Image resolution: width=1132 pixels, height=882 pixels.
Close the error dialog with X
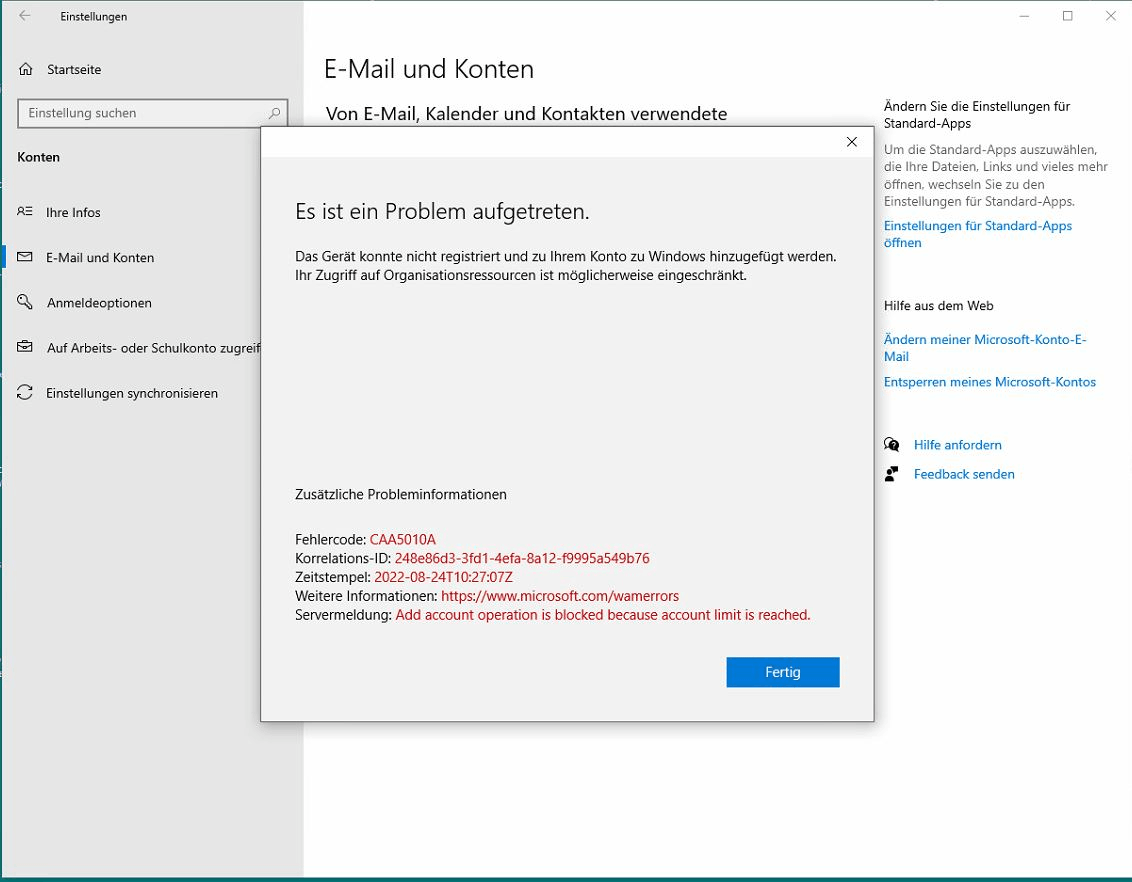coord(852,141)
